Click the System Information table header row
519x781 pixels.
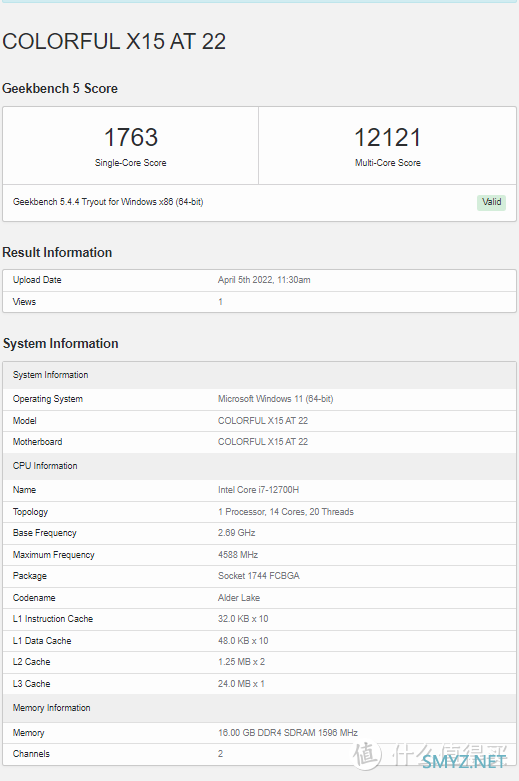259,375
